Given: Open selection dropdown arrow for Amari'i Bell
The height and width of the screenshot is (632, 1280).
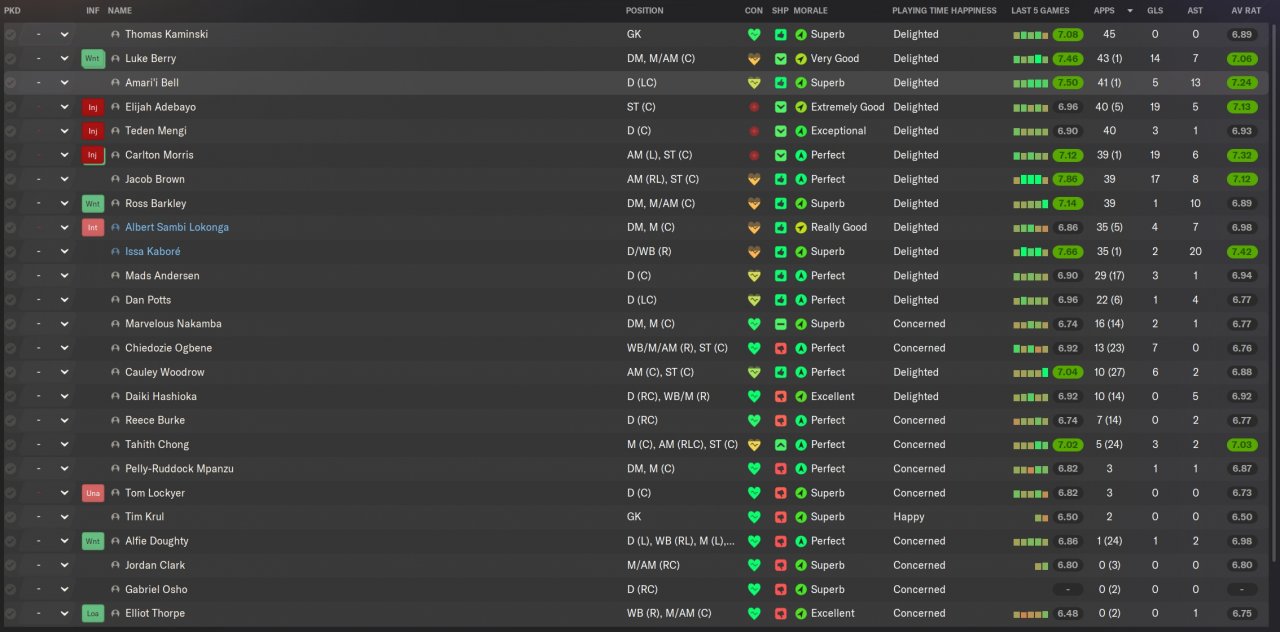Looking at the screenshot, I should [x=65, y=83].
